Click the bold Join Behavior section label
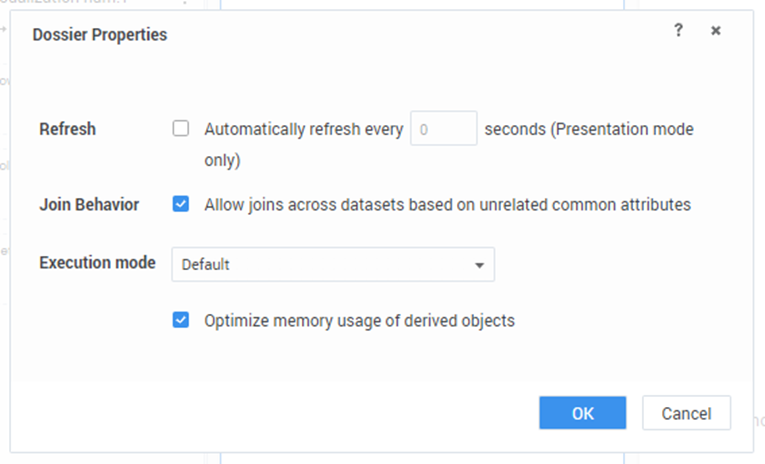This screenshot has height=464, width=765. click(x=89, y=204)
